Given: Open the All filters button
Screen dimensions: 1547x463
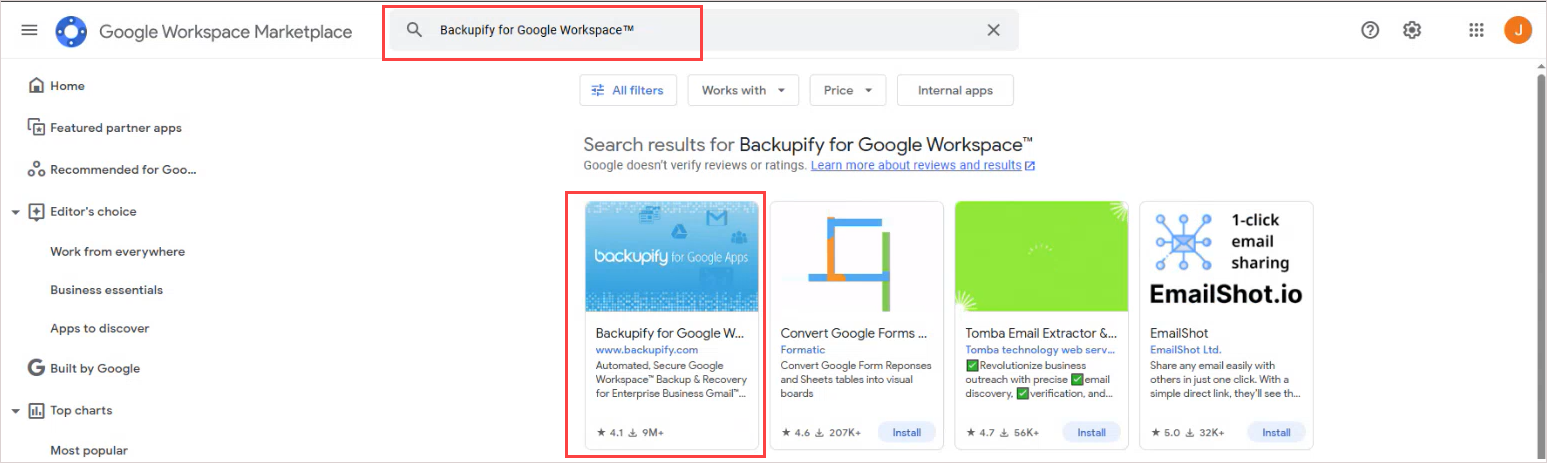Looking at the screenshot, I should [x=628, y=90].
